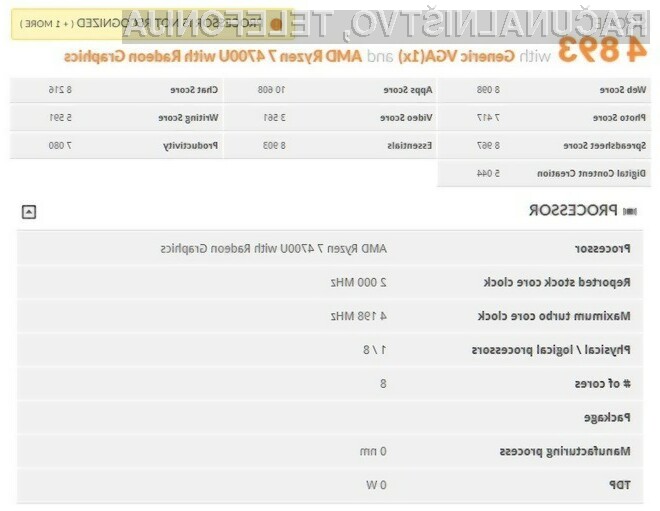
Task: Select the Spreadsheet Score value 8 967
Action: (488, 146)
